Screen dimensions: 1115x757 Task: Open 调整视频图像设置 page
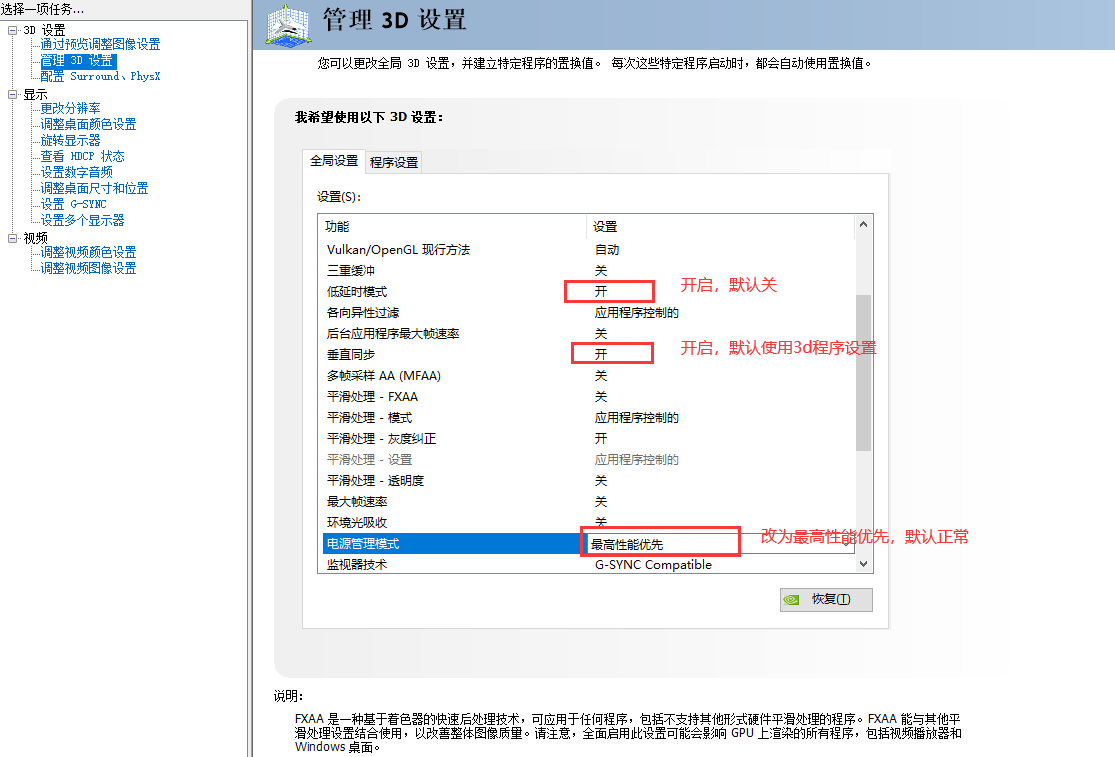88,269
